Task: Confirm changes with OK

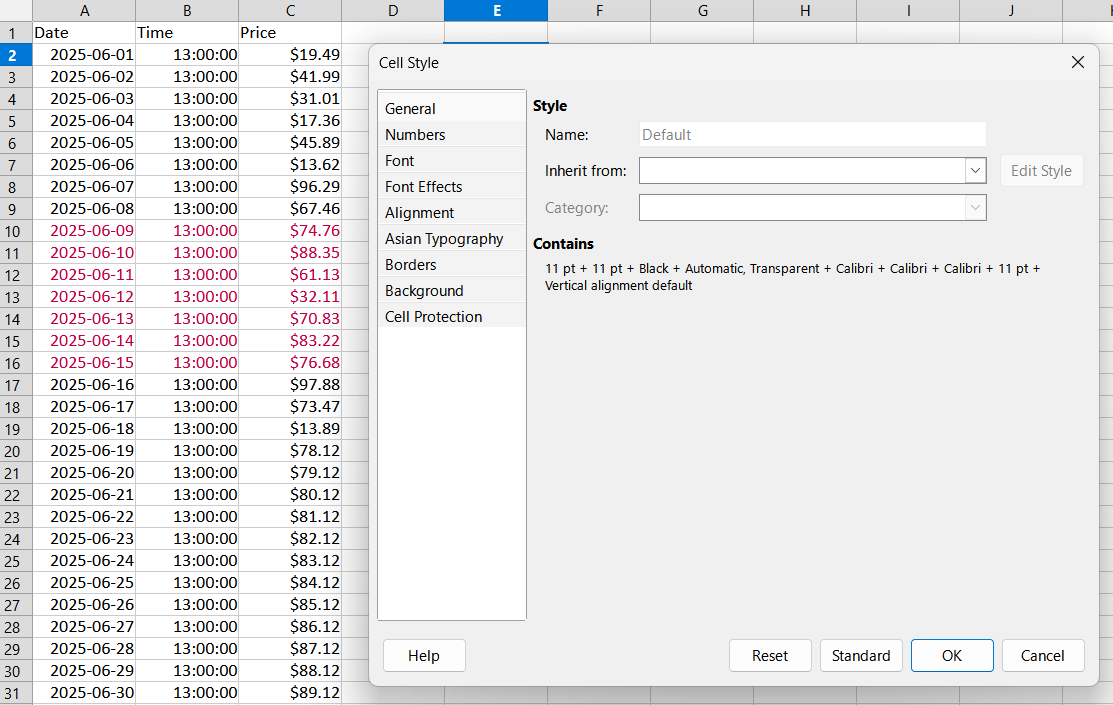Action: [951, 655]
